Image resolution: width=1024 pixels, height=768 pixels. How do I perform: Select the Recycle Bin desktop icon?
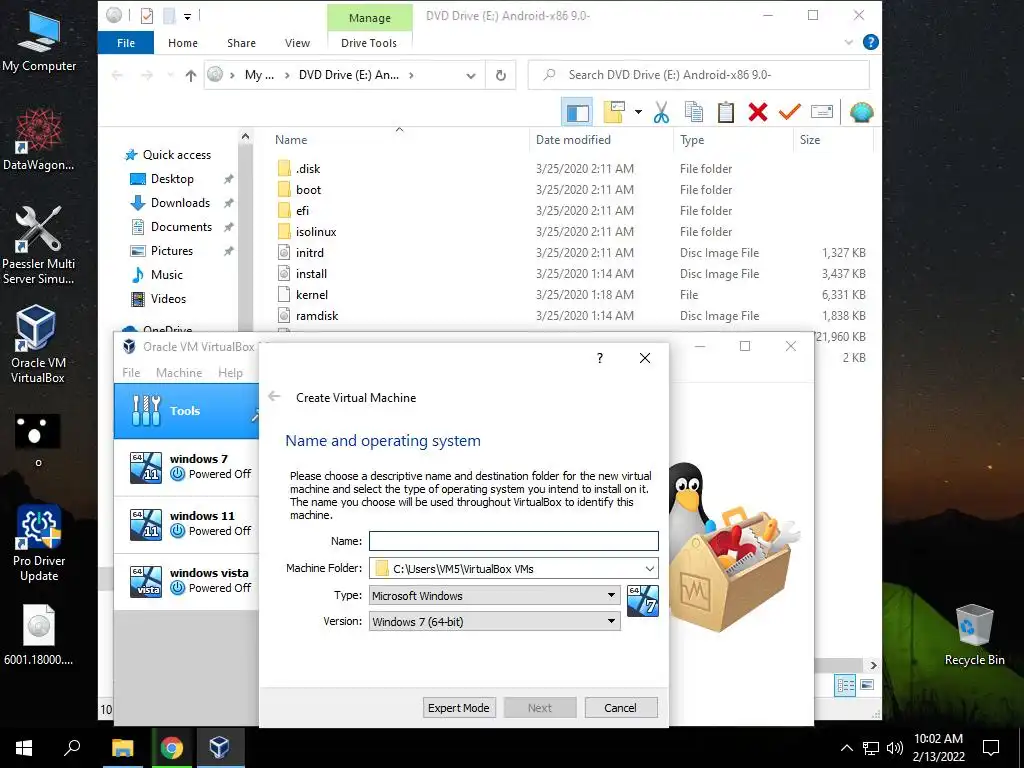coord(974,635)
